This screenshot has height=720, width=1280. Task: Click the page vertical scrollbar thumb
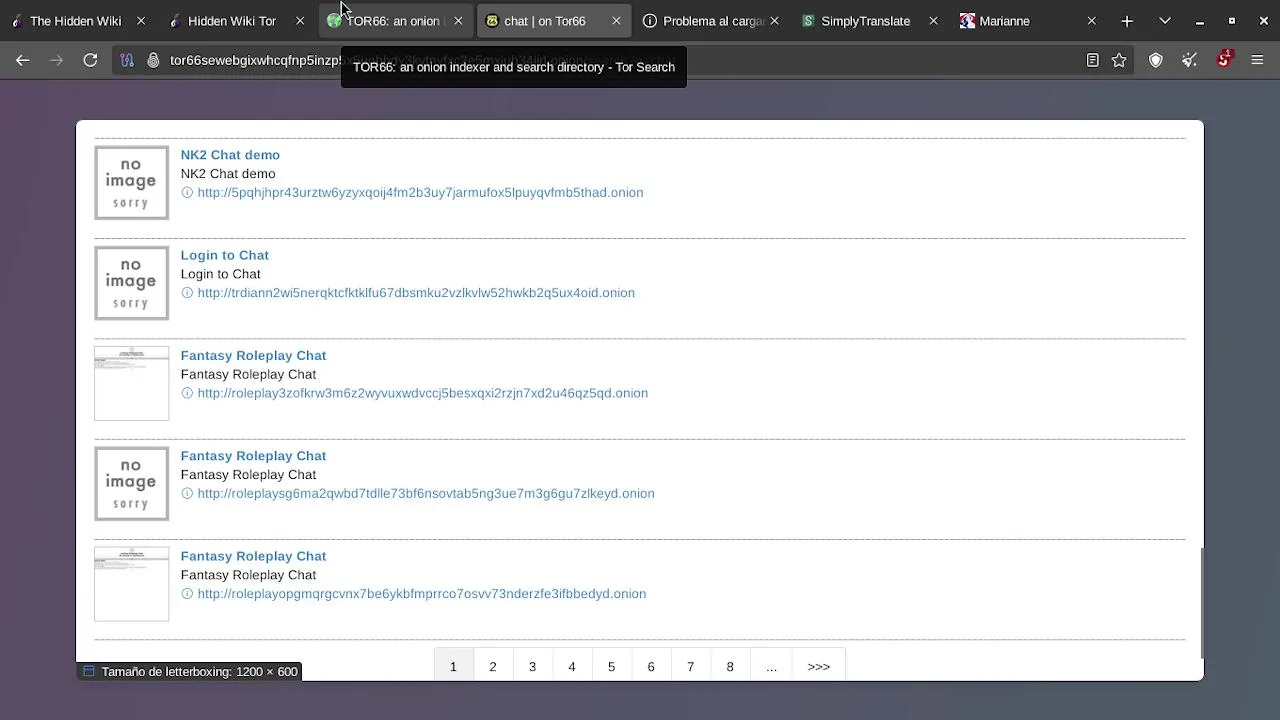click(x=1201, y=603)
